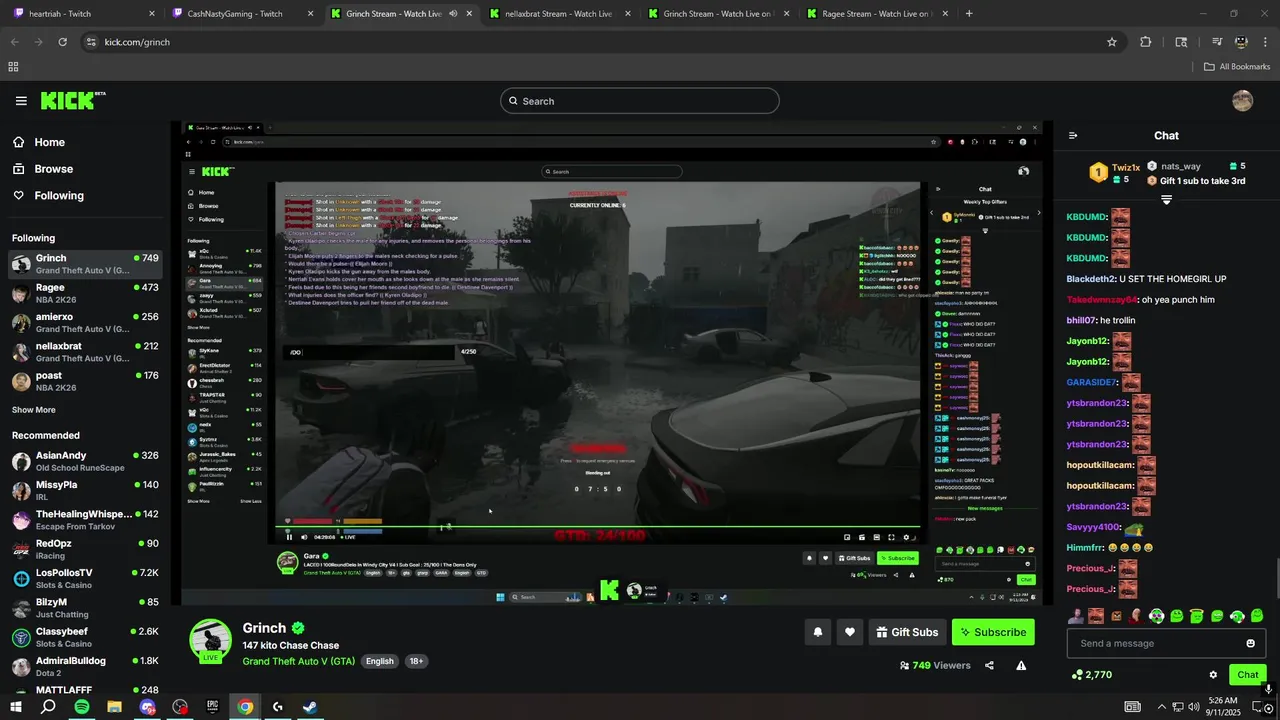Reload the page

click(x=62, y=42)
